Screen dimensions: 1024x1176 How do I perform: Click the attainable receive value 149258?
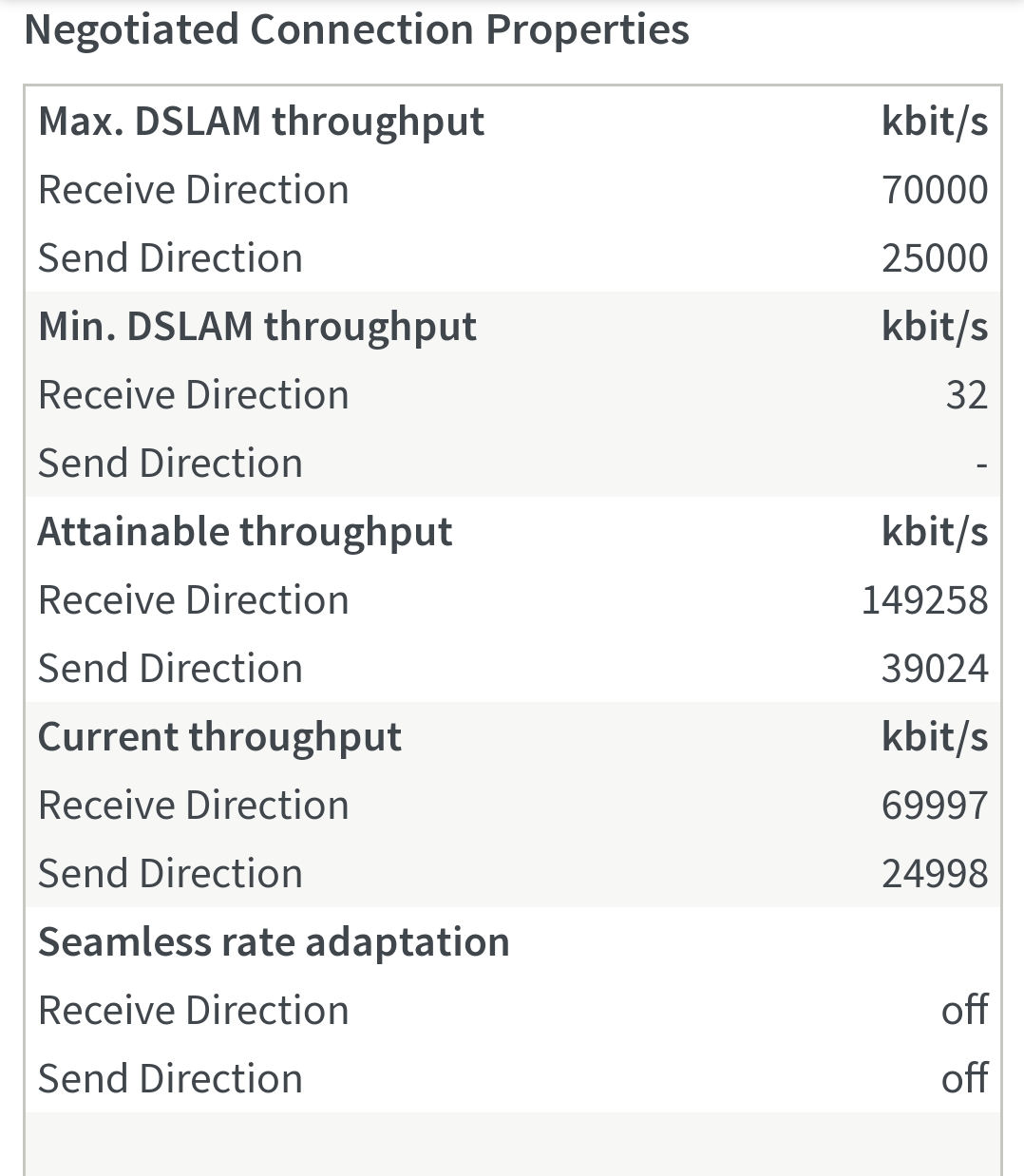click(x=924, y=600)
